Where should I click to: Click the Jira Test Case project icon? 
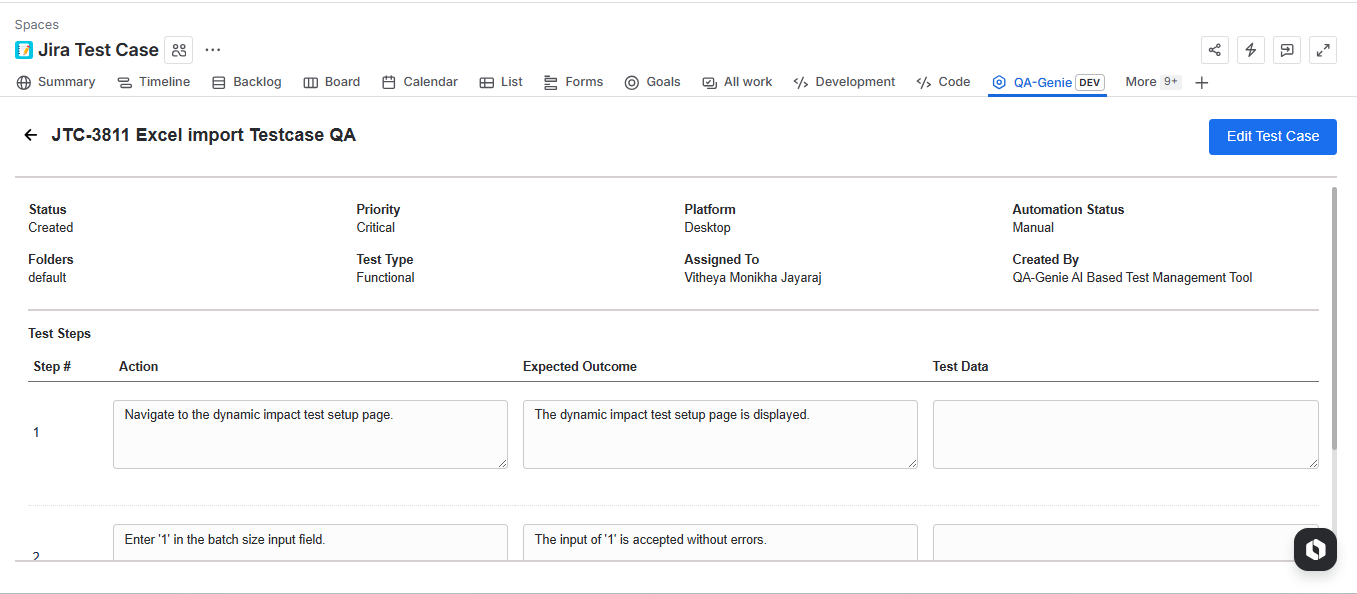coord(24,50)
